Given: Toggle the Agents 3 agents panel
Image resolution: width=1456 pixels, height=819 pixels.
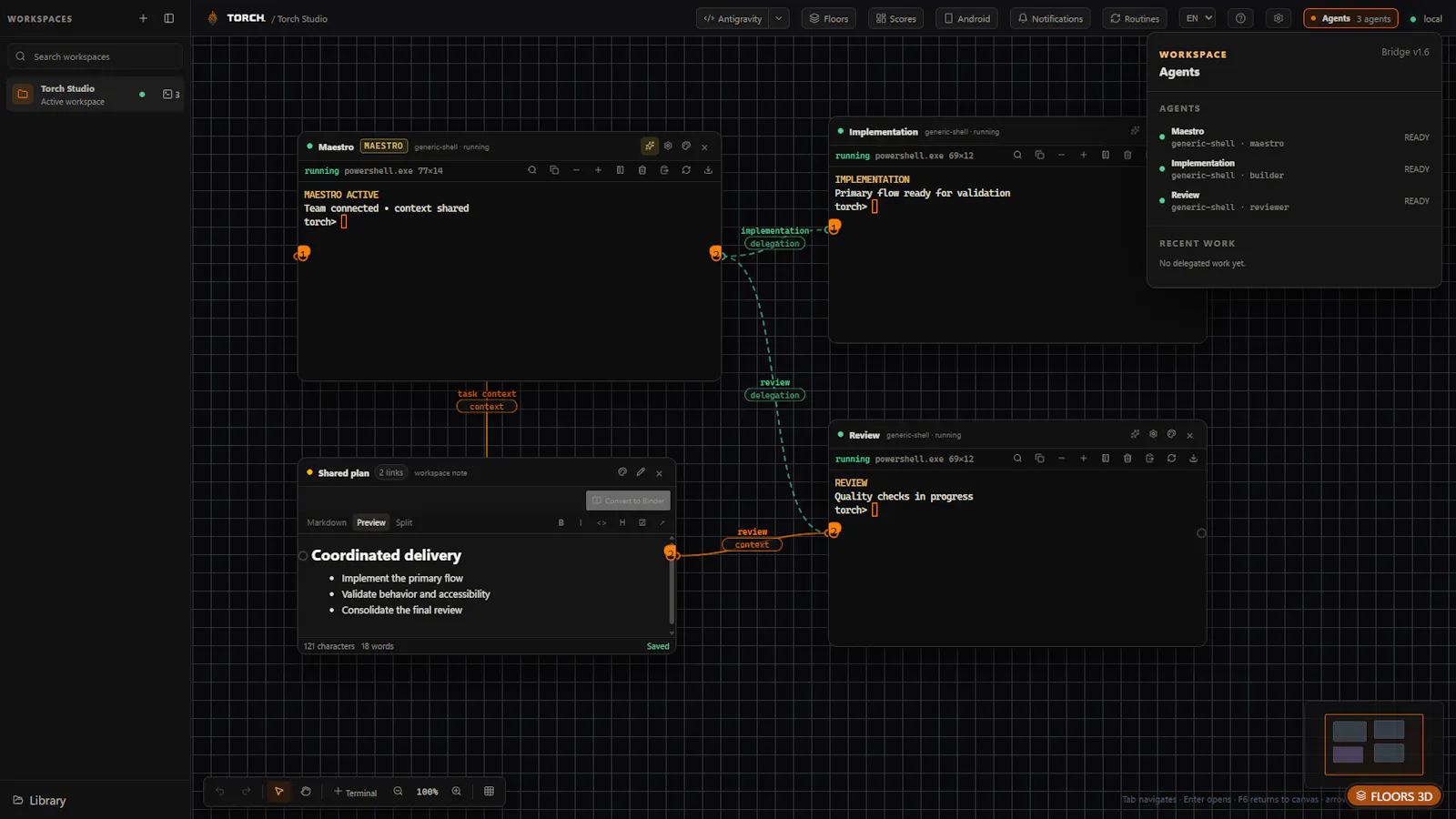Looking at the screenshot, I should coord(1350,18).
